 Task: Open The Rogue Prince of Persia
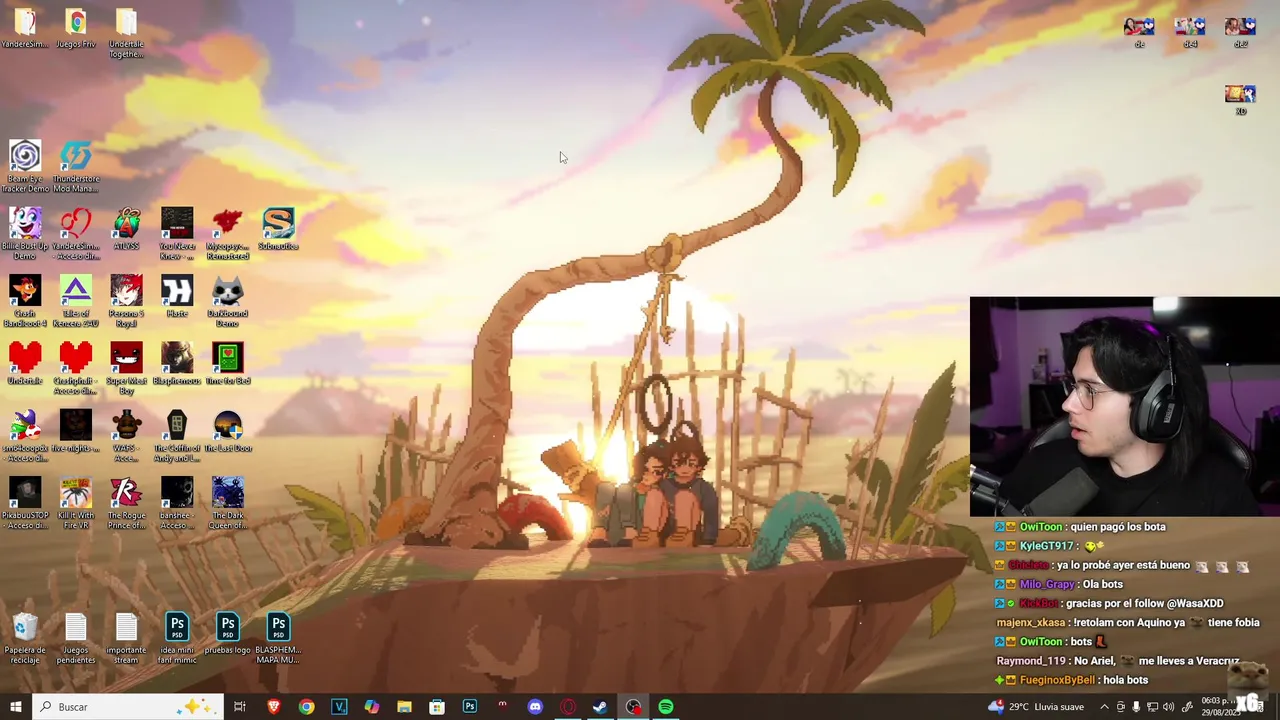pyautogui.click(x=126, y=503)
